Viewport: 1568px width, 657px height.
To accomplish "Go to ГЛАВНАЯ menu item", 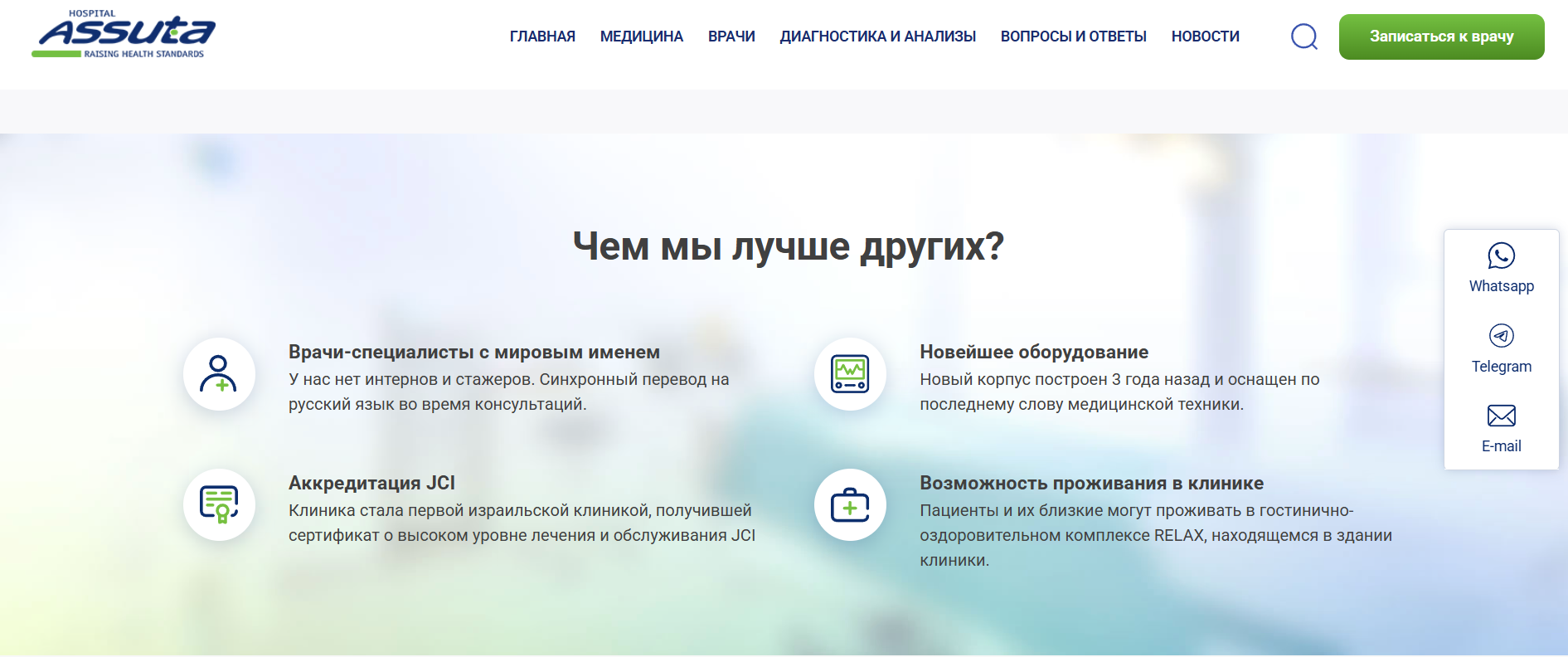I will [x=542, y=36].
